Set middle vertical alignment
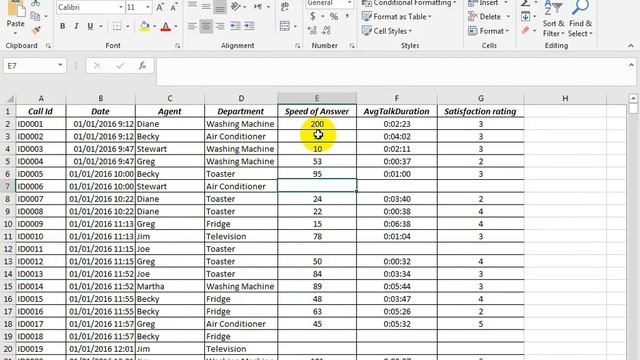Viewport: 640px width, 360px height. click(206, 6)
